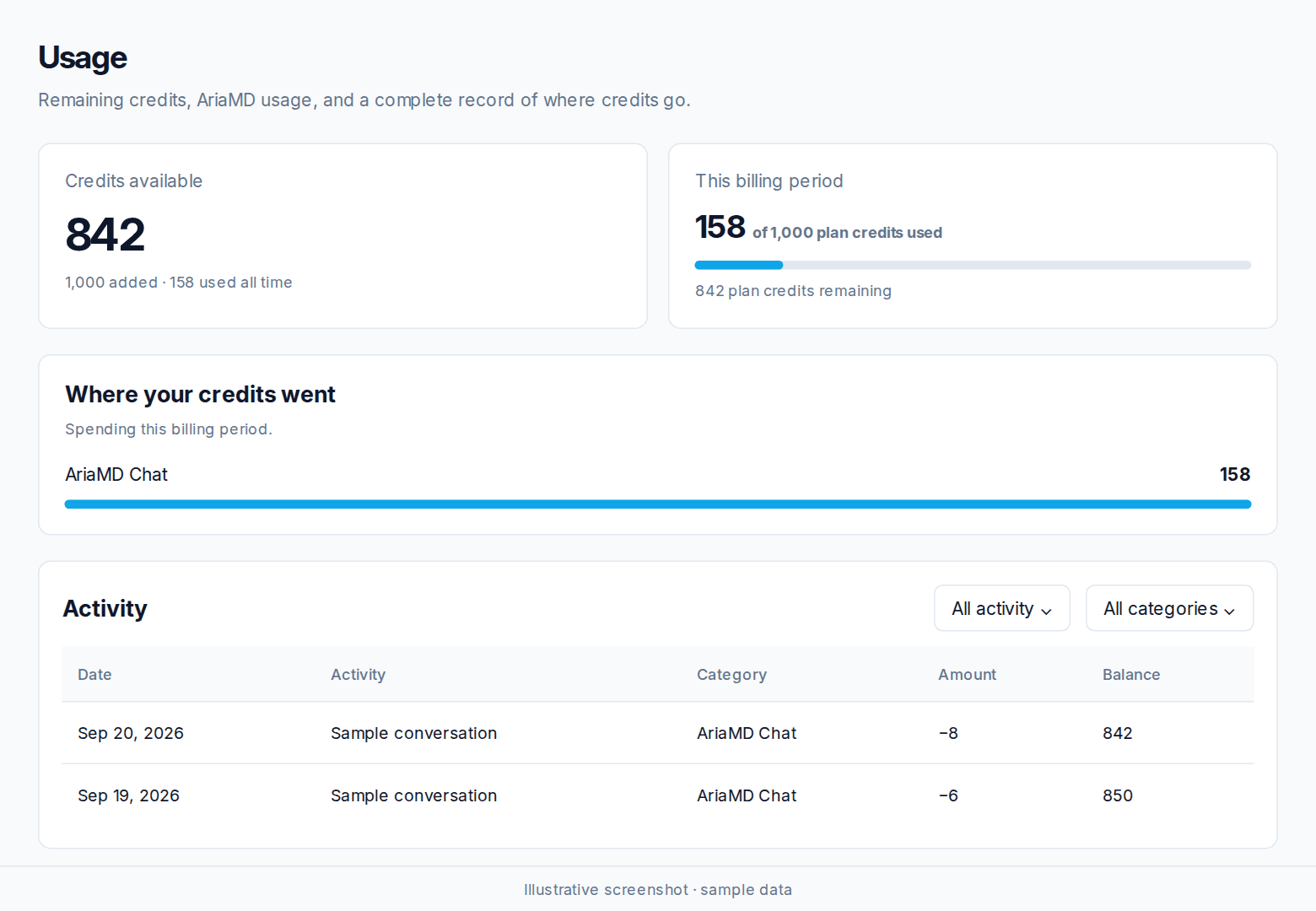
Task: Open the All activity filter dropdown
Action: 1001,608
